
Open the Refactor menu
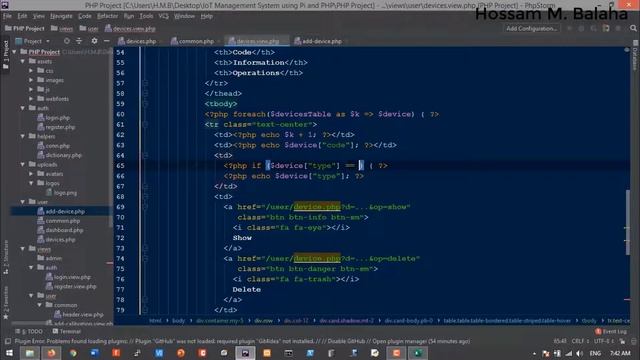[x=108, y=16]
